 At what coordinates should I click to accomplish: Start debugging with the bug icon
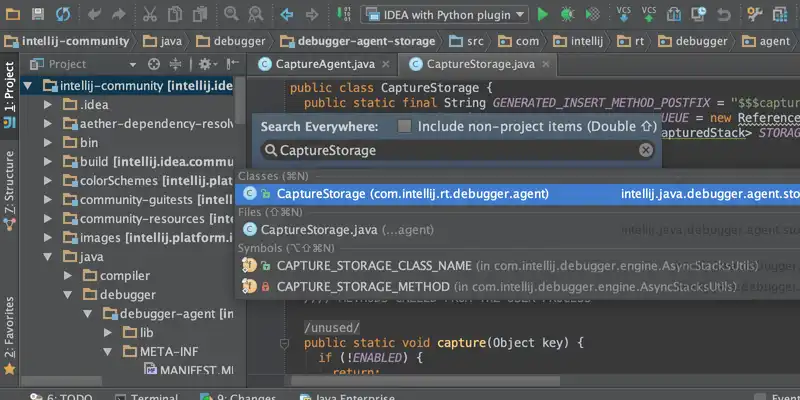coord(567,14)
